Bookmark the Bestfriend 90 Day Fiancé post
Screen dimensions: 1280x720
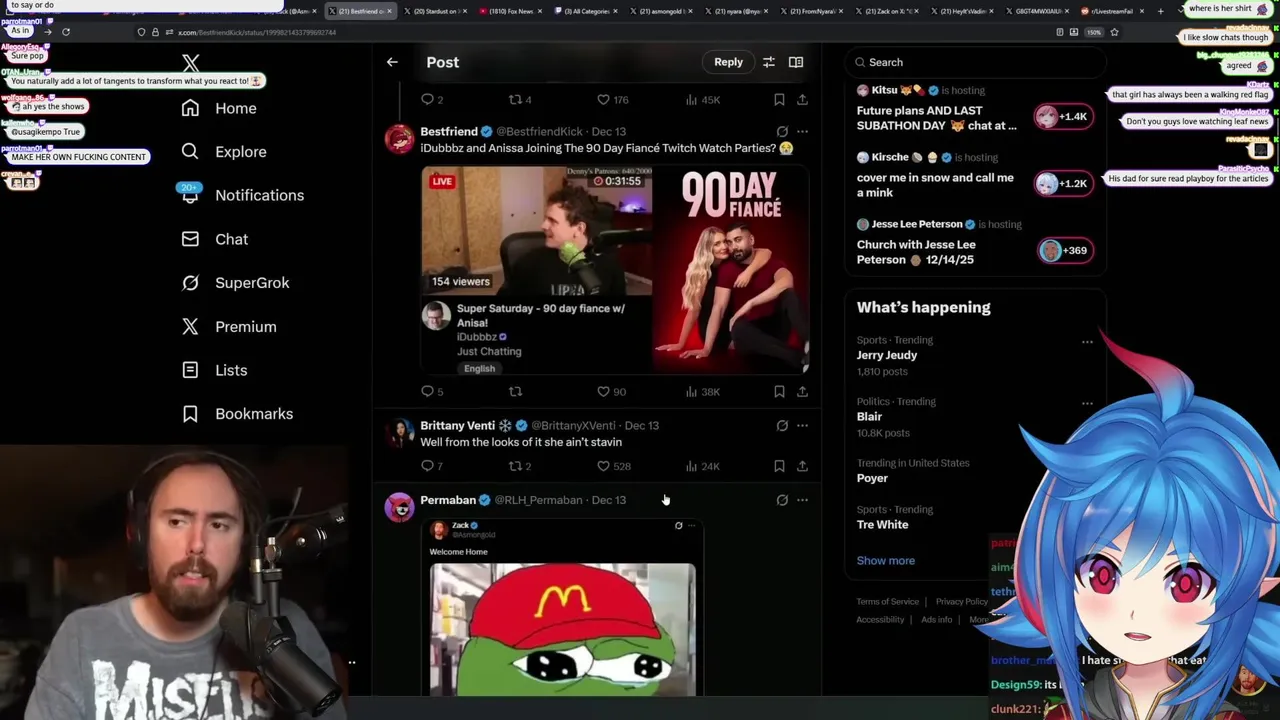(x=779, y=392)
